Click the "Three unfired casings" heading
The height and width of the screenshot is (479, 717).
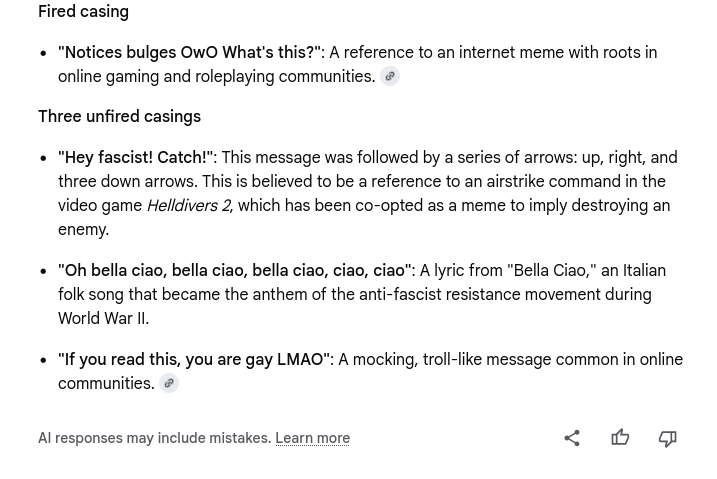point(119,117)
